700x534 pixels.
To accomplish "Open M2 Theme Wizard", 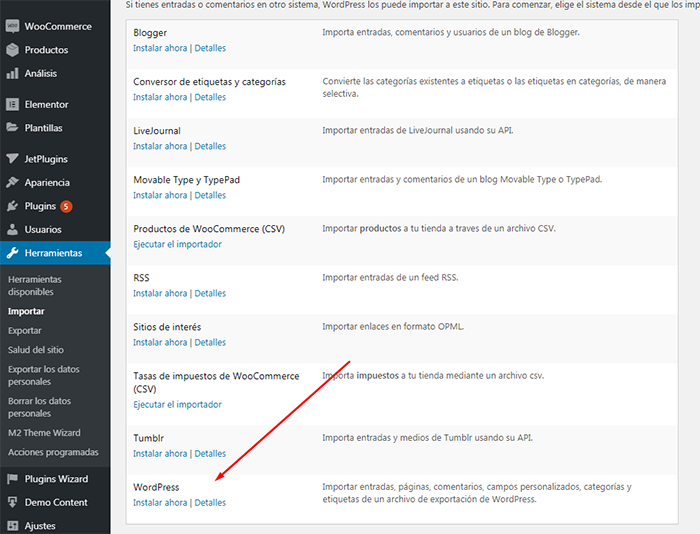I will tap(44, 433).
